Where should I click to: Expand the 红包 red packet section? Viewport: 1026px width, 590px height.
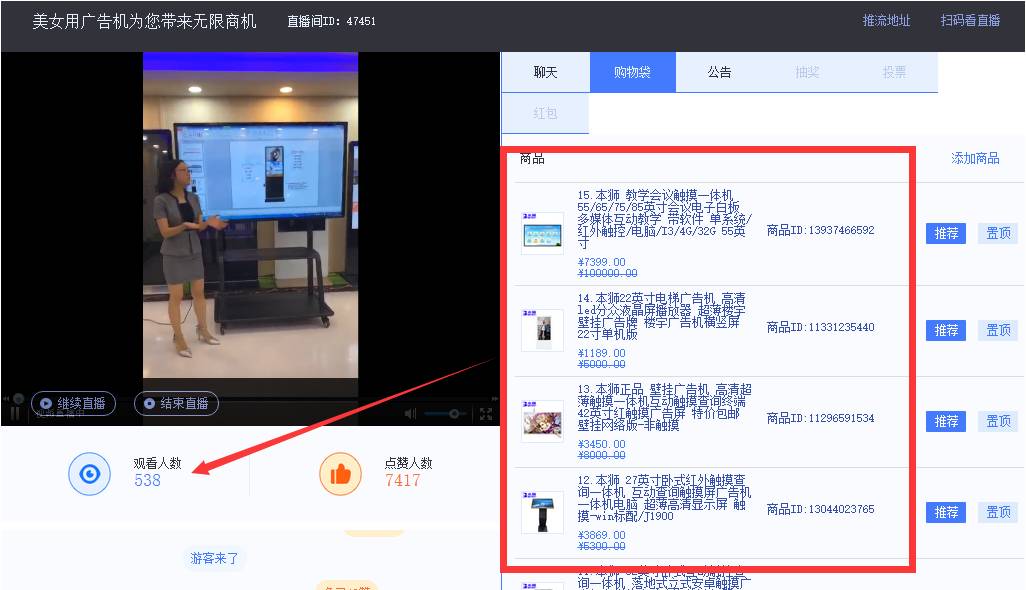click(x=544, y=113)
